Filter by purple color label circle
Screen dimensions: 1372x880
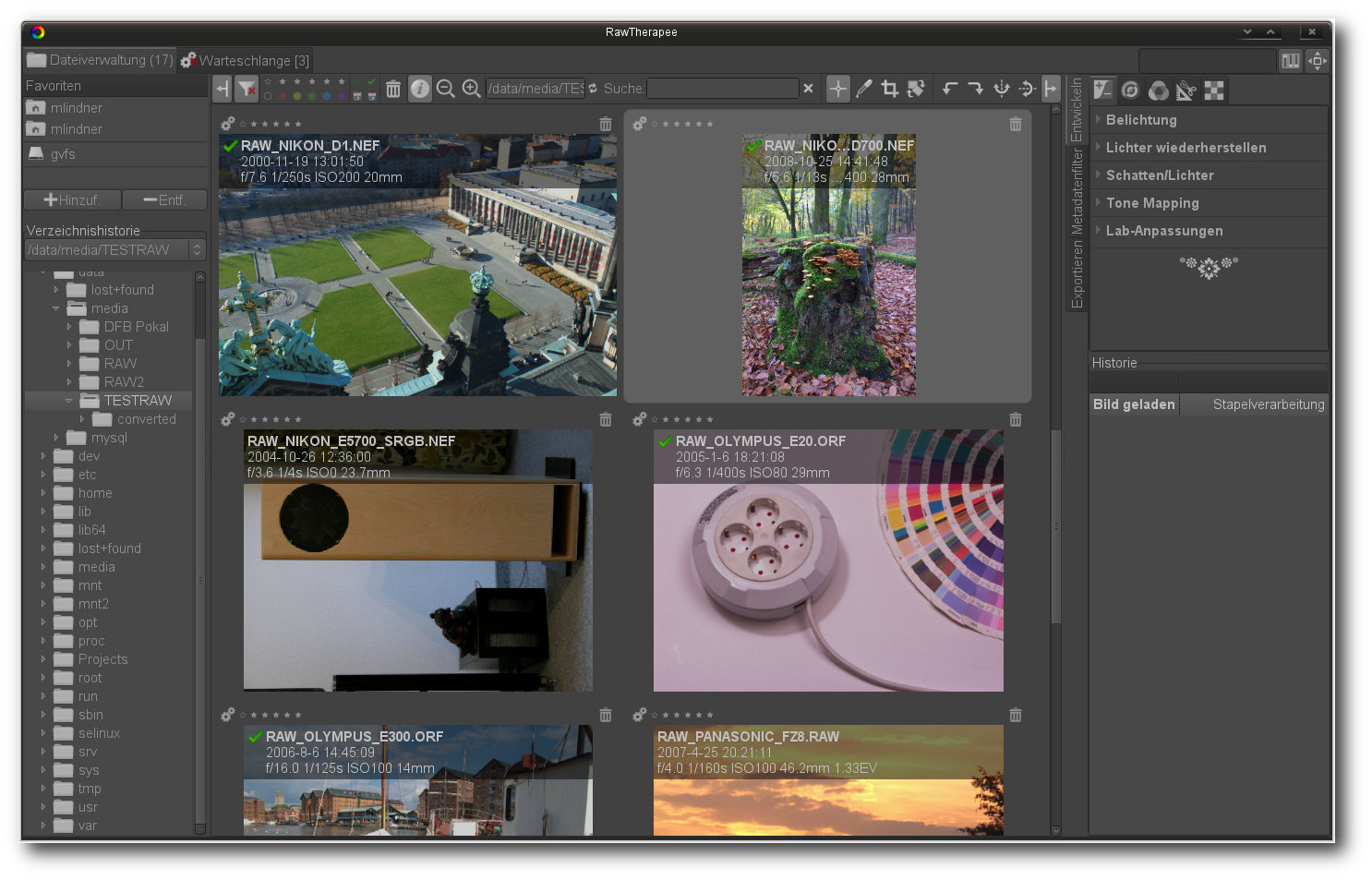342,96
